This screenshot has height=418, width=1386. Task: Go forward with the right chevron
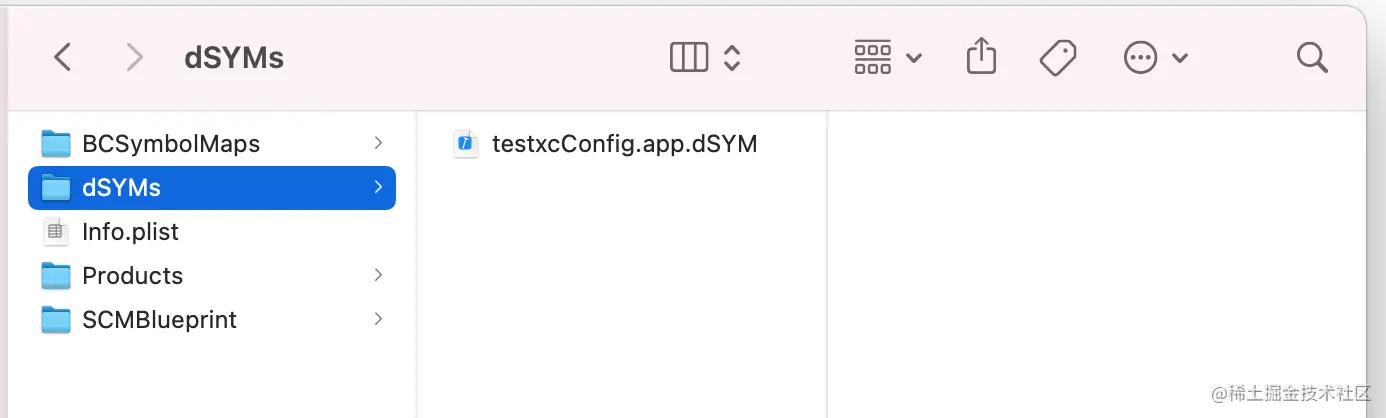(134, 58)
